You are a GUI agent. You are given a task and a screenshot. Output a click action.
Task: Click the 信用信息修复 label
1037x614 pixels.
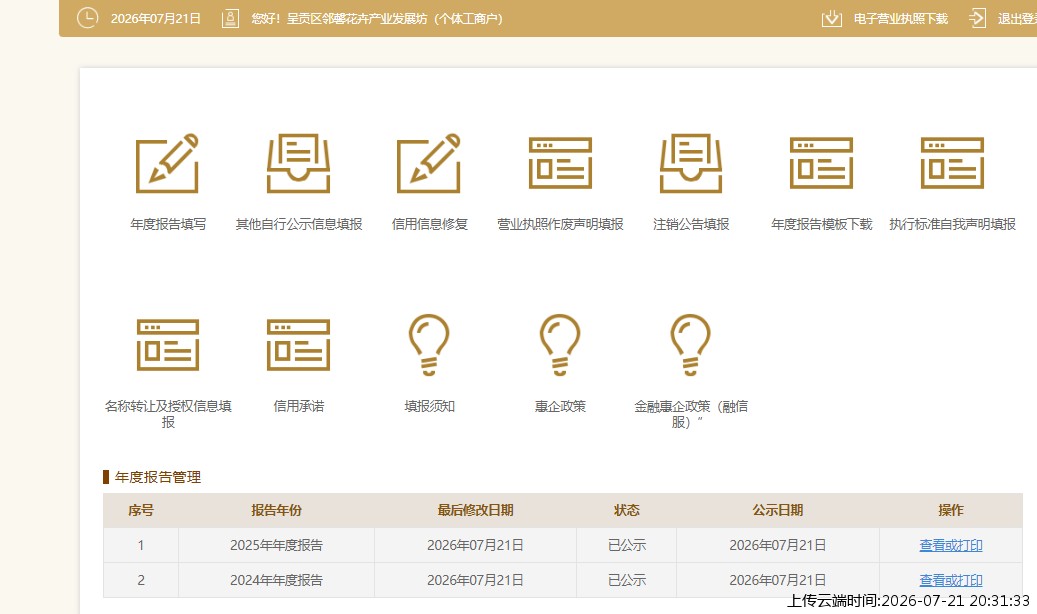[430, 224]
